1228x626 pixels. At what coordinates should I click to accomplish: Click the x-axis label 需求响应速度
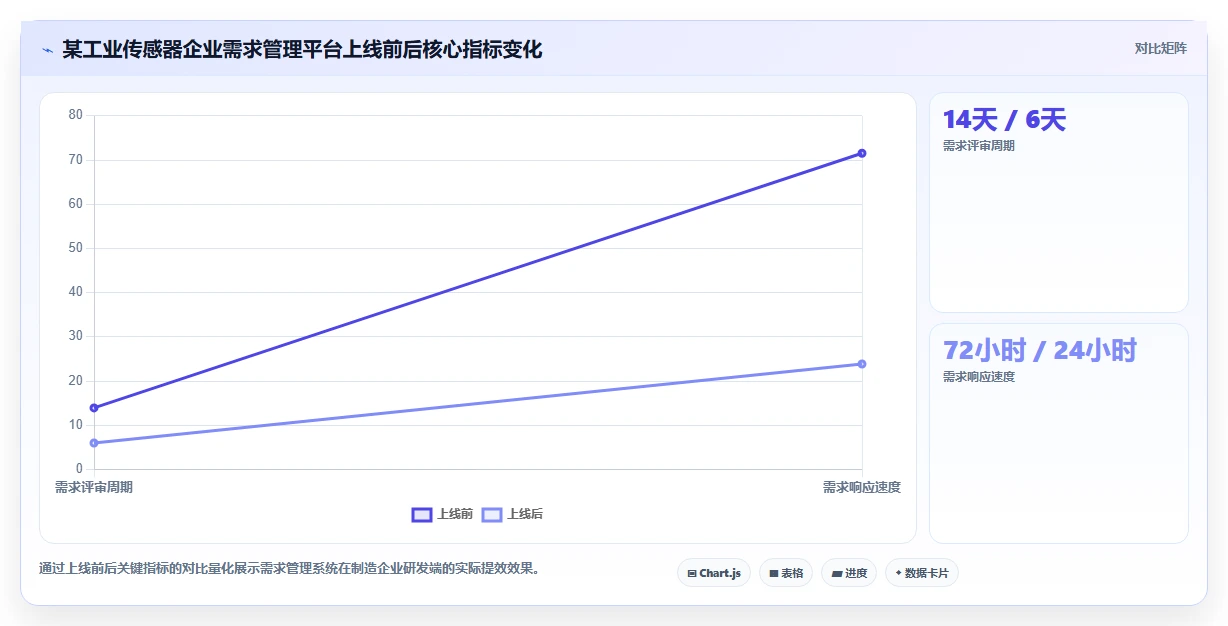862,487
